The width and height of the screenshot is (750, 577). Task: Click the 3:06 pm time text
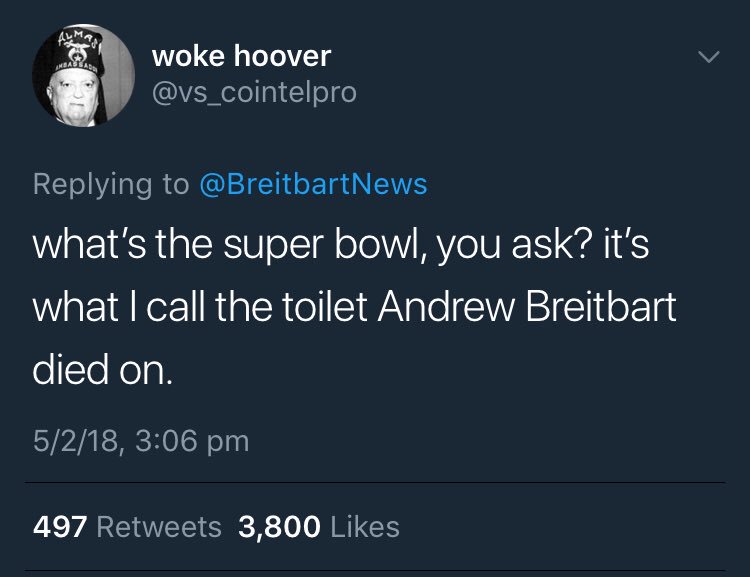(192, 441)
